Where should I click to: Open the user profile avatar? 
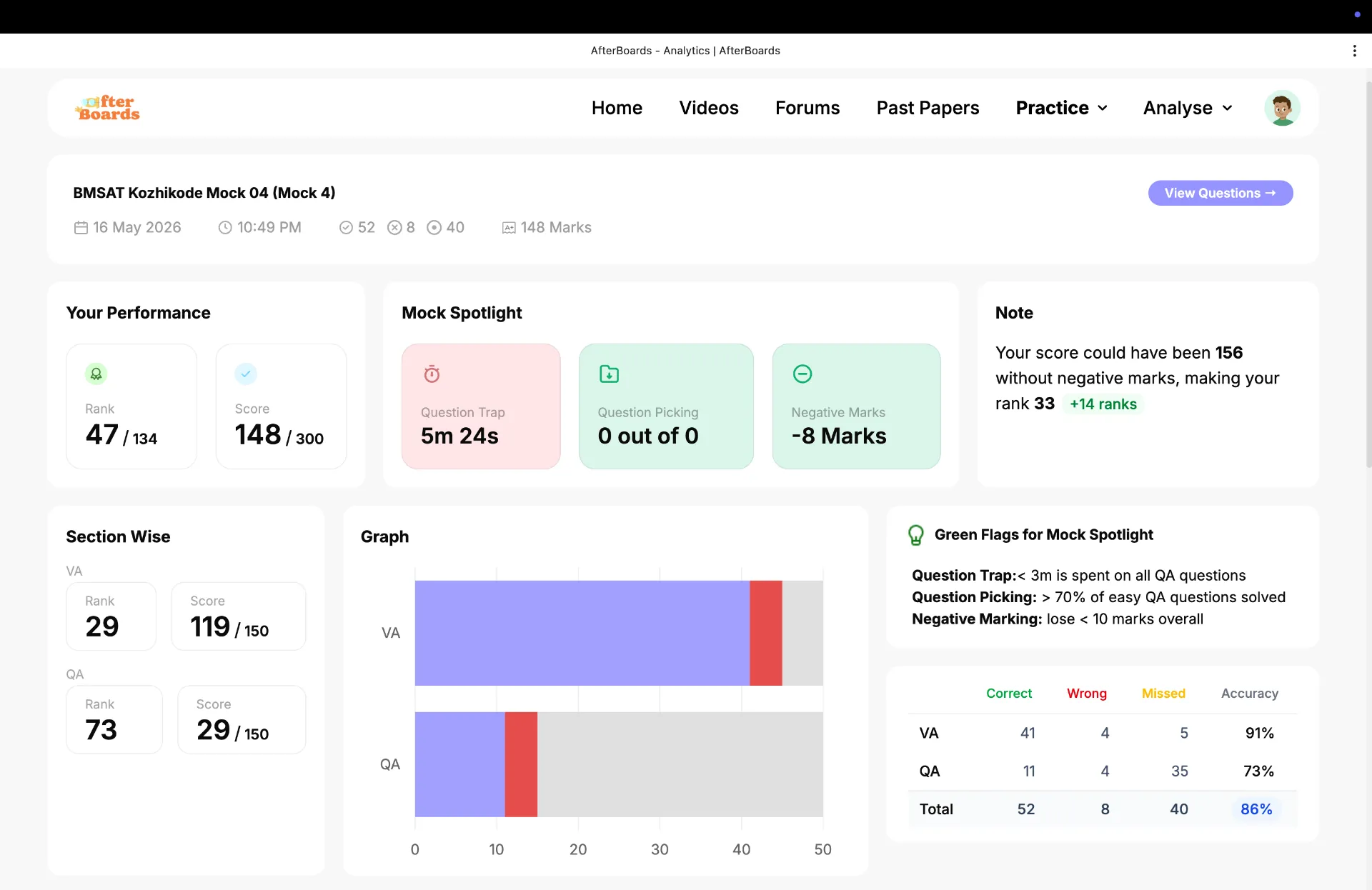pyautogui.click(x=1282, y=109)
